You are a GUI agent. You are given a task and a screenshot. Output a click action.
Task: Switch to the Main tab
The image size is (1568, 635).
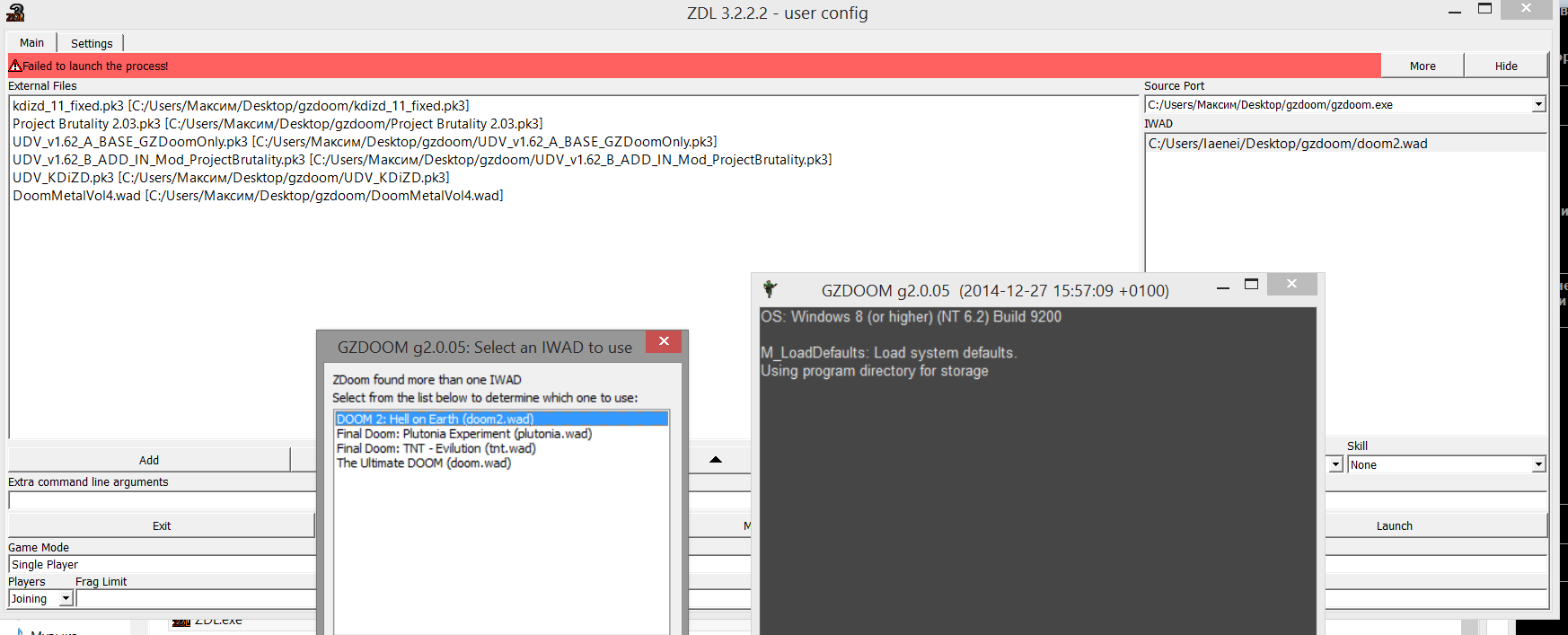coord(31,42)
